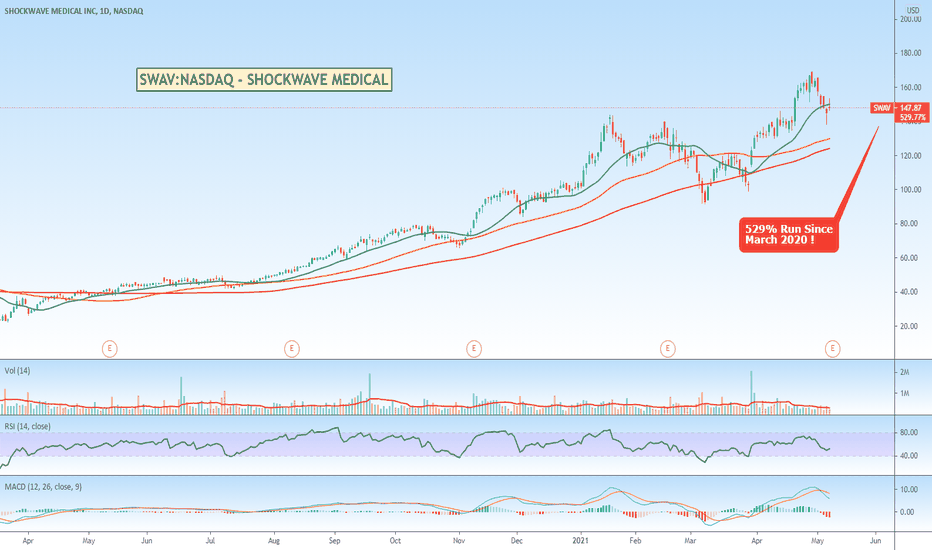Click the Dec time axis label
This screenshot has height=550, width=932.
[x=517, y=541]
